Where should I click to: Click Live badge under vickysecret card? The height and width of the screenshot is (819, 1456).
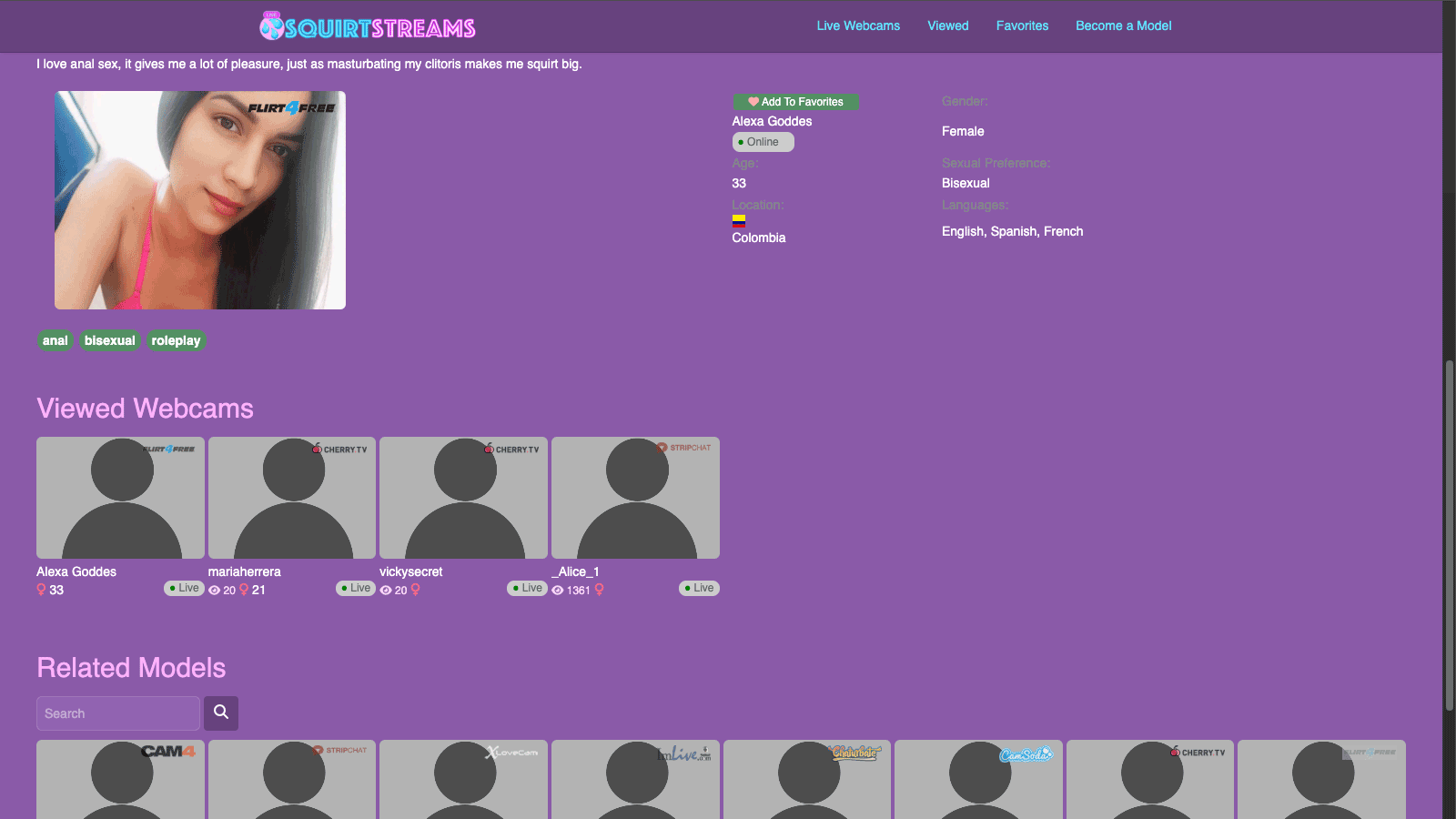[x=527, y=588]
